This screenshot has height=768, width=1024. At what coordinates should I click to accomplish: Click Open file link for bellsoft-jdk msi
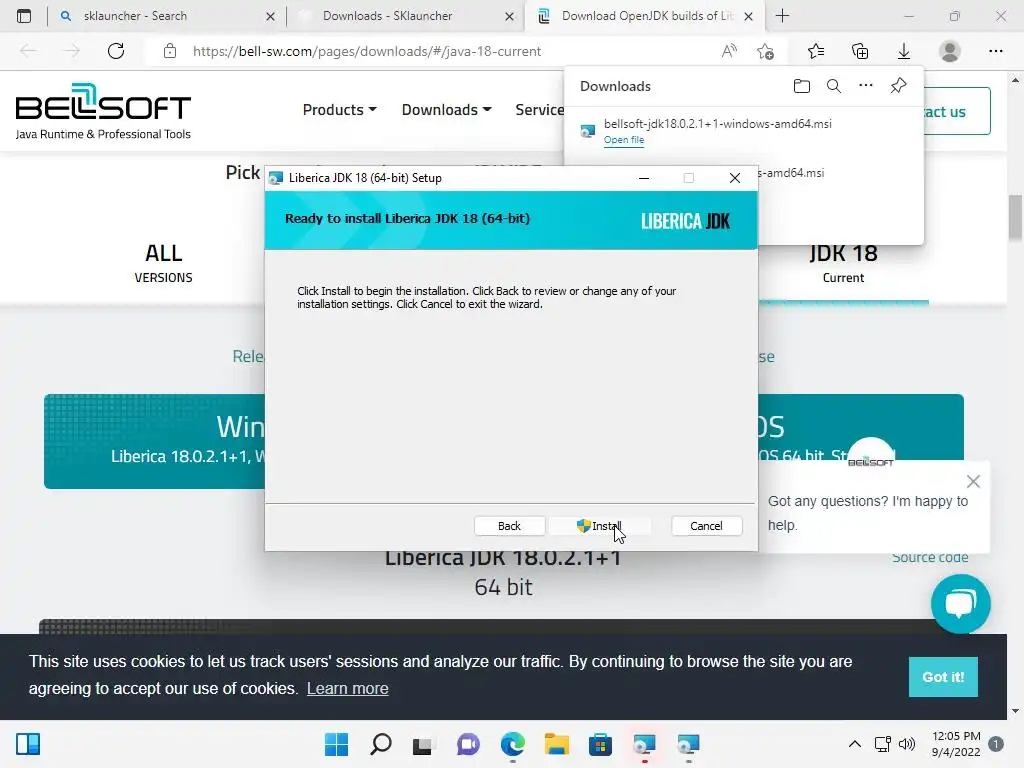click(624, 140)
